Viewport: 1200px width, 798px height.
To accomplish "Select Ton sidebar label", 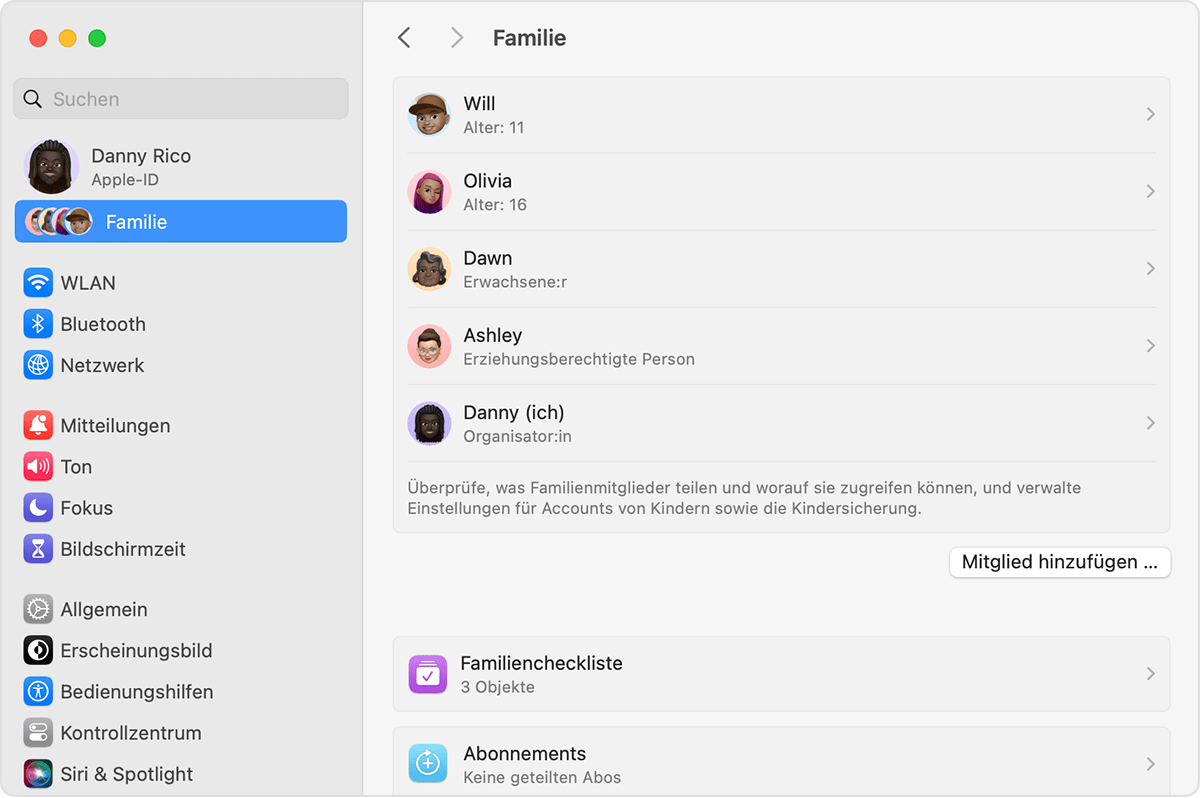I will coord(76,467).
